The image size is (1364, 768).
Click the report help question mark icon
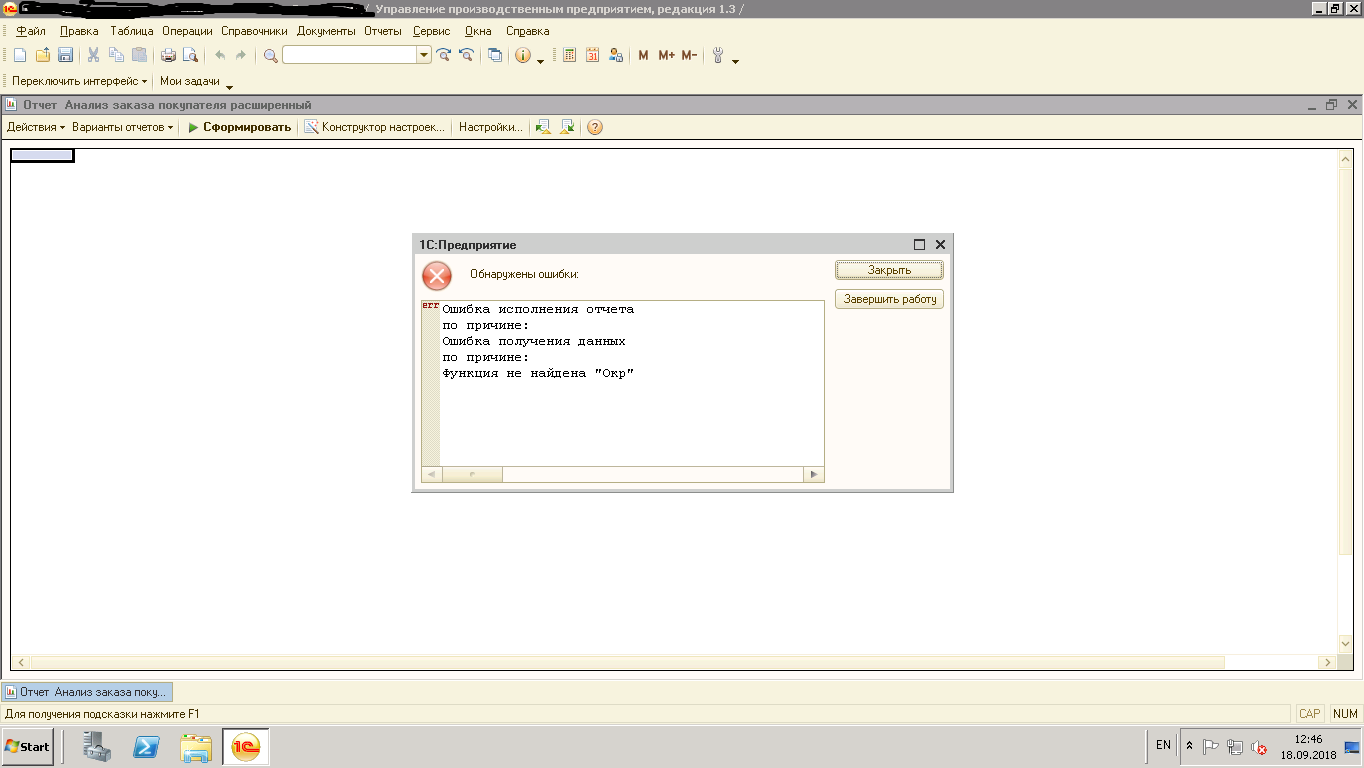(x=595, y=127)
